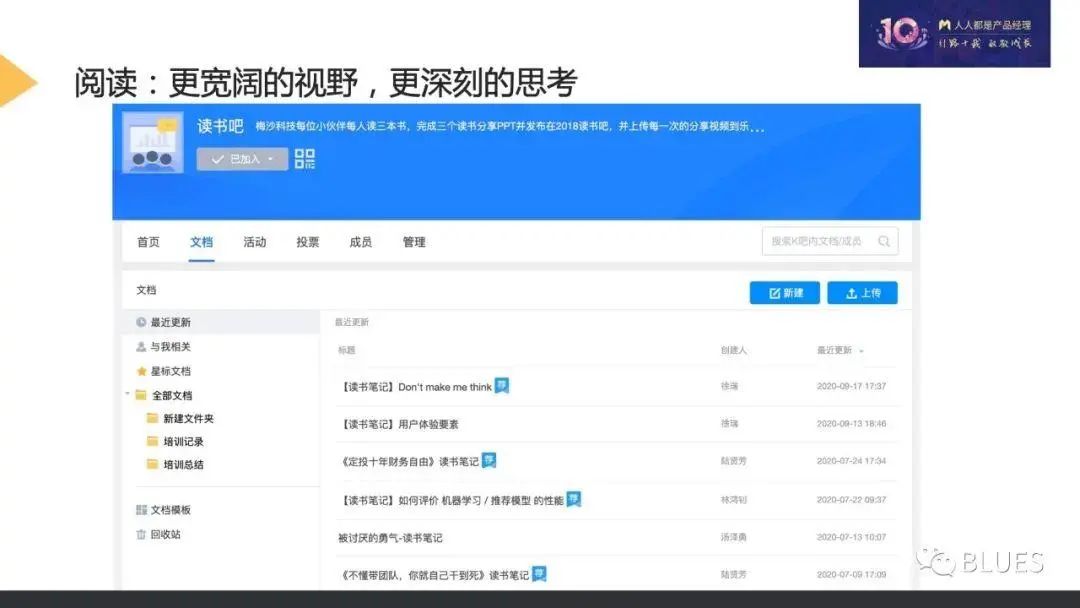Click the badge icon after Don't make me think

502,386
